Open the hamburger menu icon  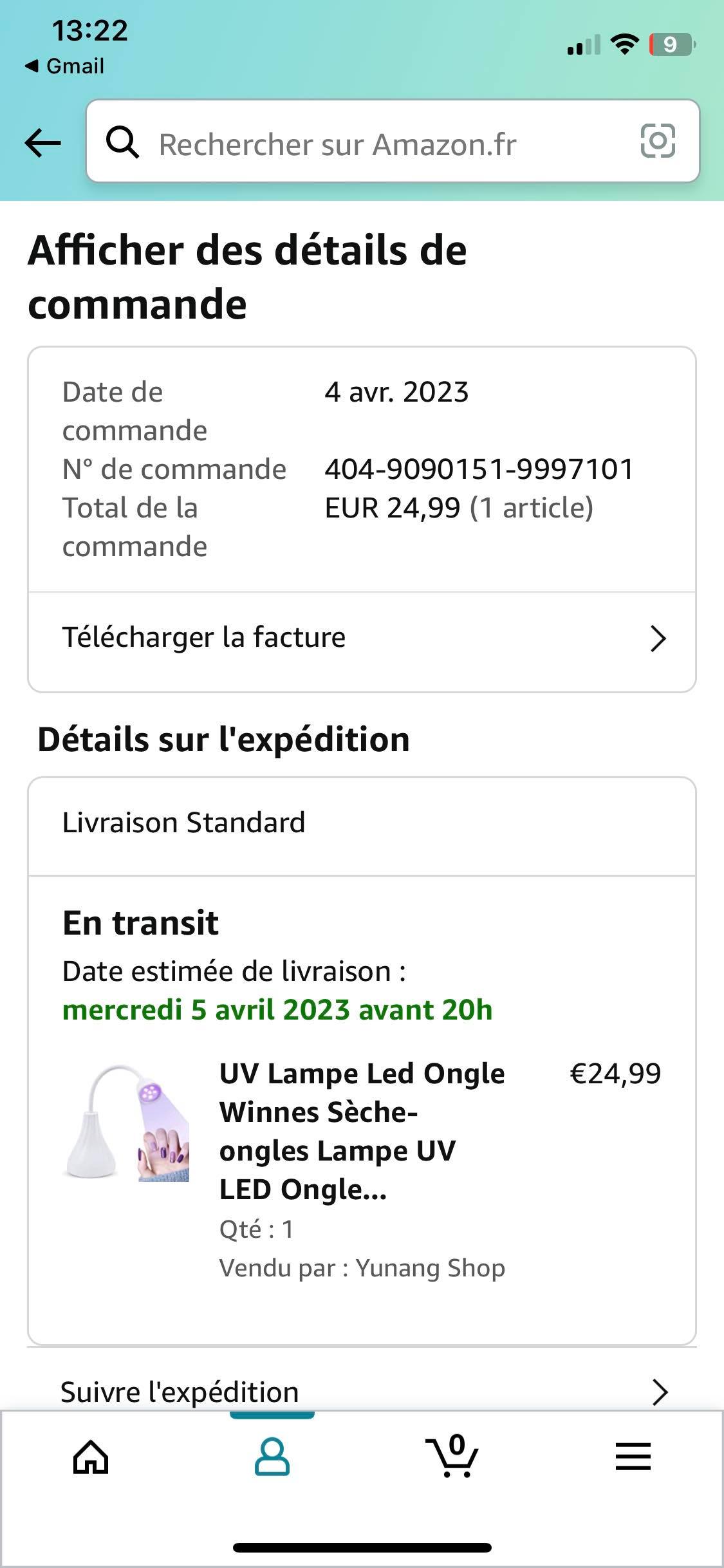(633, 1457)
